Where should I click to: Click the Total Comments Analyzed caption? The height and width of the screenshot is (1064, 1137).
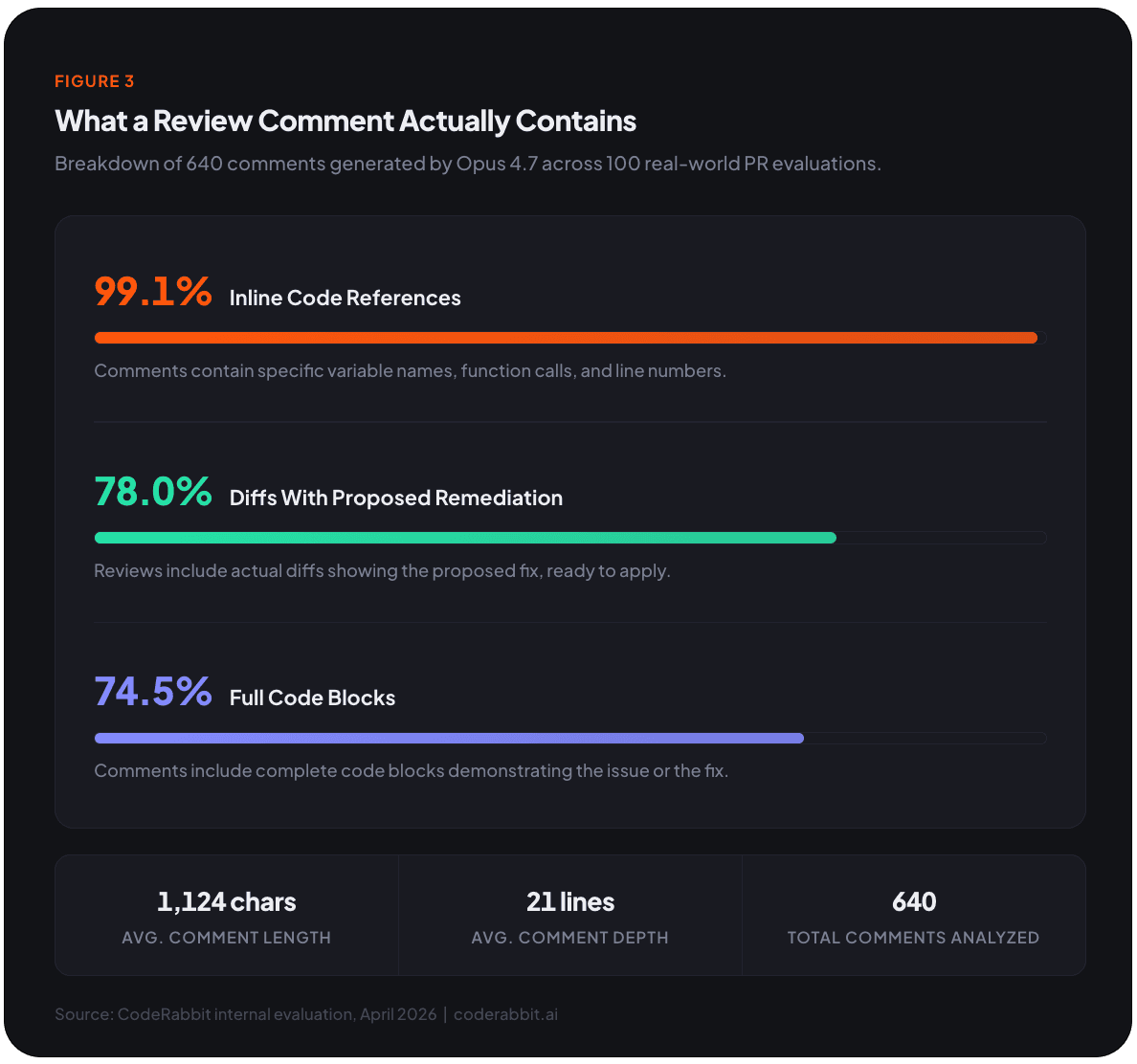tap(913, 938)
